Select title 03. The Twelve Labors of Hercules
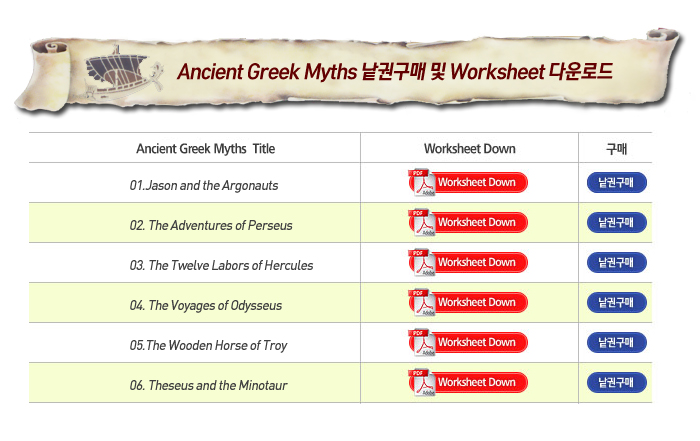This screenshot has height=441, width=700. click(221, 265)
